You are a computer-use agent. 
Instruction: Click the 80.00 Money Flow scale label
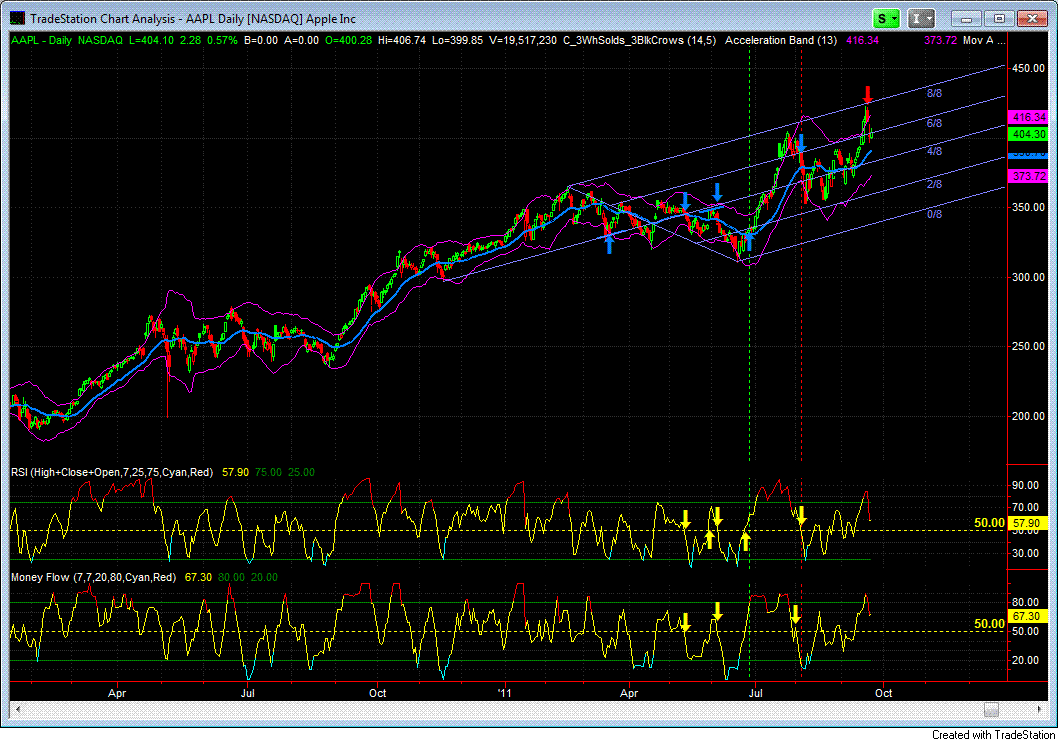tap(1026, 603)
